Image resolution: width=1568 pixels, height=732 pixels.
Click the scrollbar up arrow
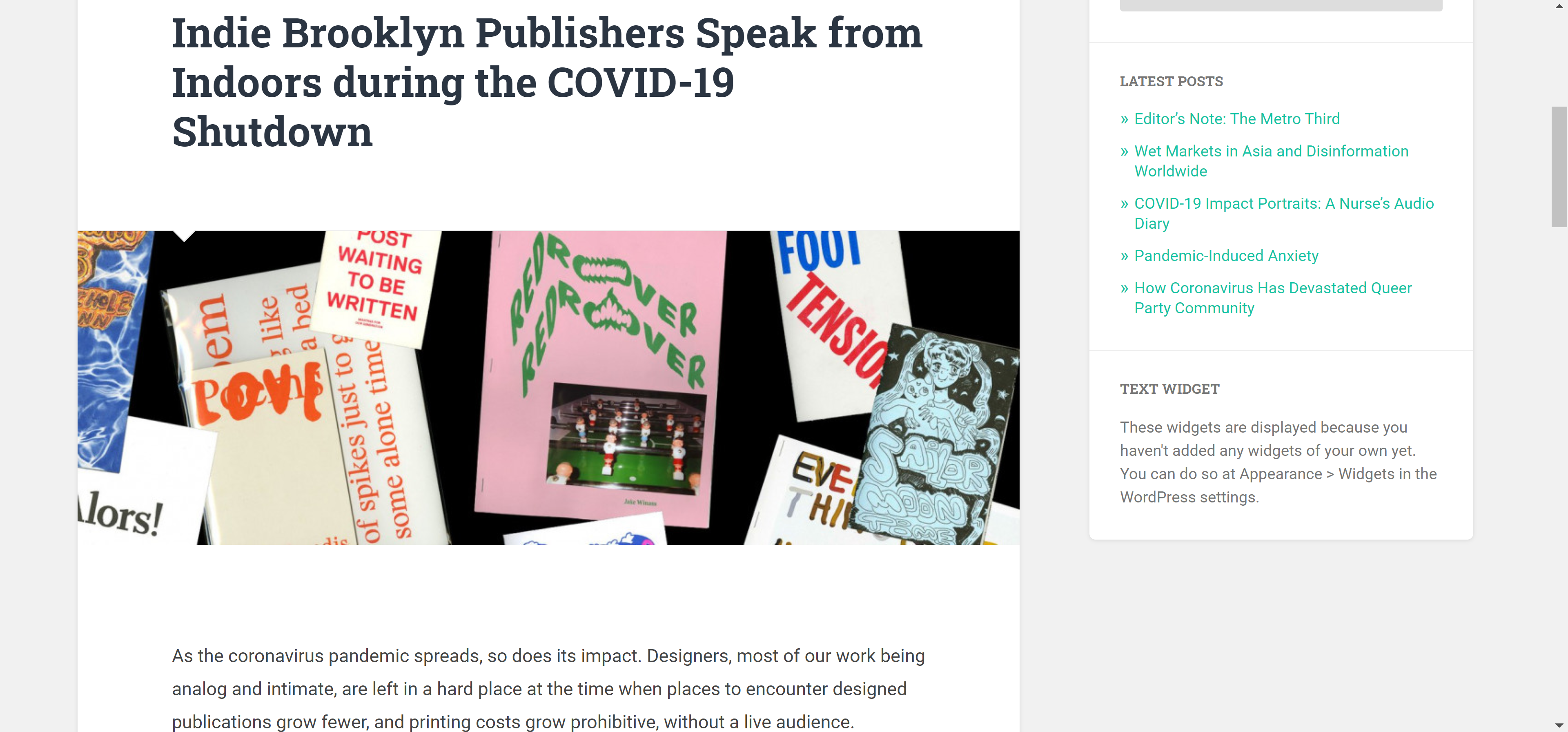pyautogui.click(x=1559, y=5)
